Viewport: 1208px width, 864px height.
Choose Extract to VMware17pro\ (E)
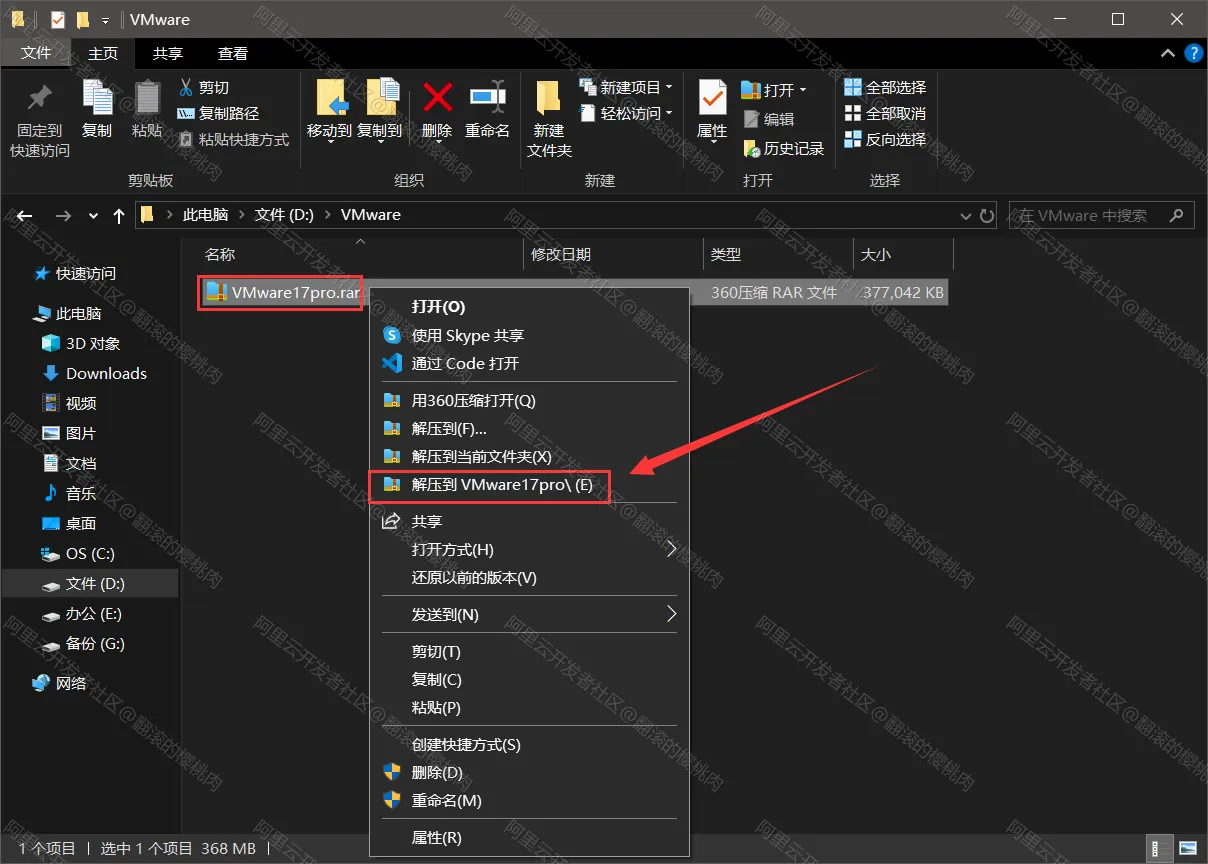click(x=530, y=485)
